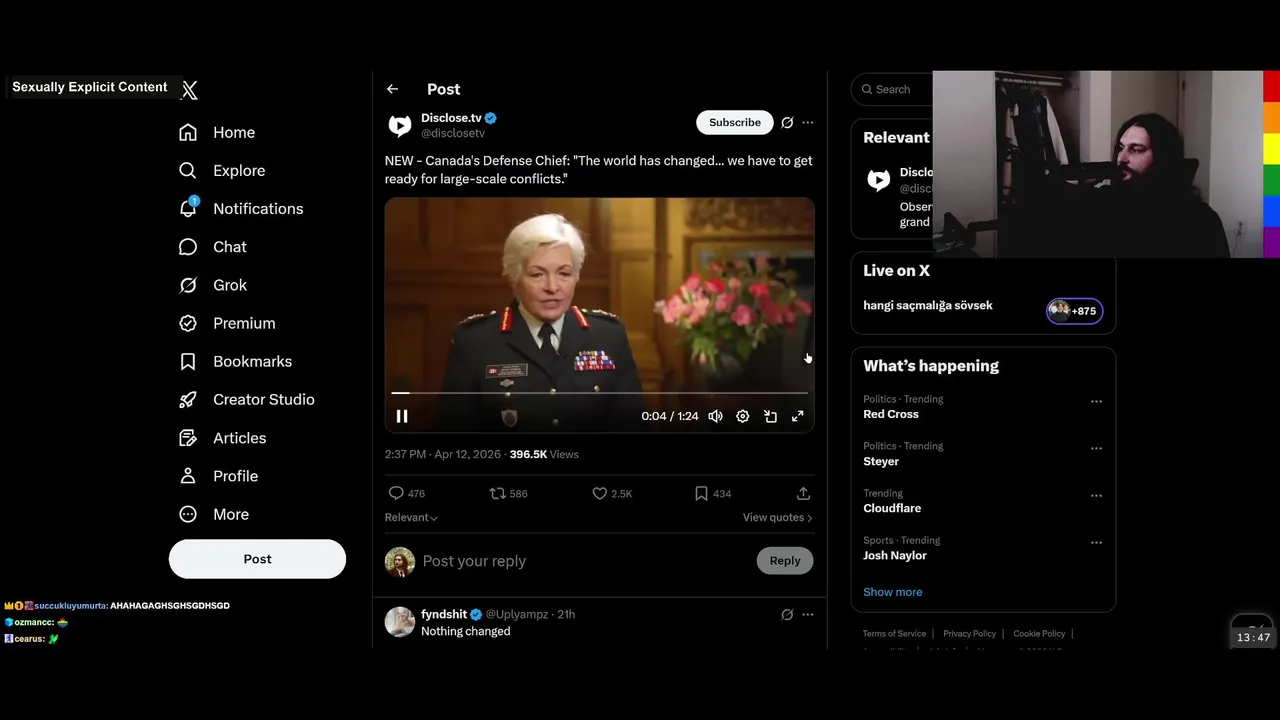The width and height of the screenshot is (1280, 720).
Task: Click the 396.5K Views count
Action: [x=544, y=454]
